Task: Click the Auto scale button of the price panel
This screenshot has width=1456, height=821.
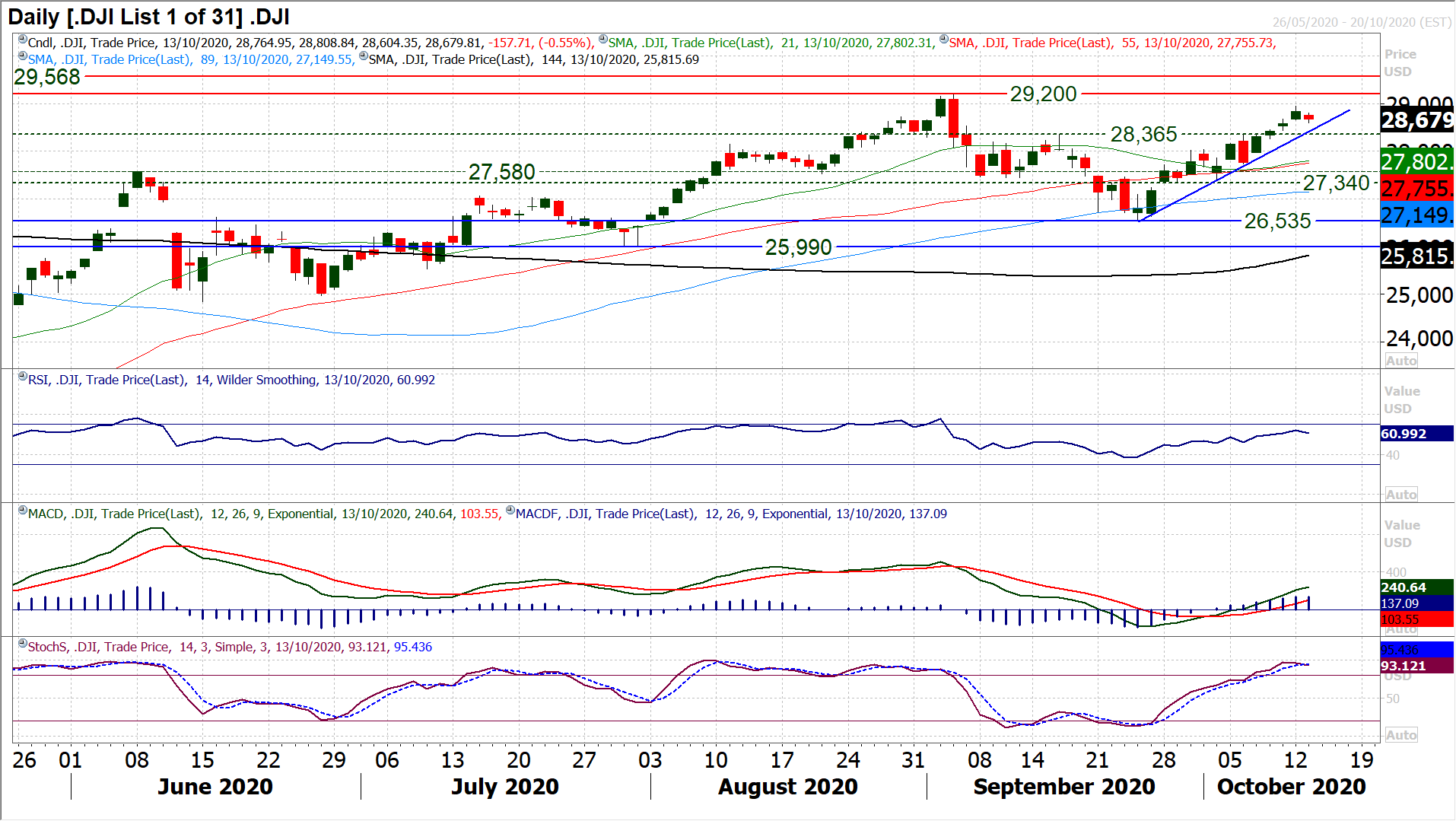Action: 1400,361
